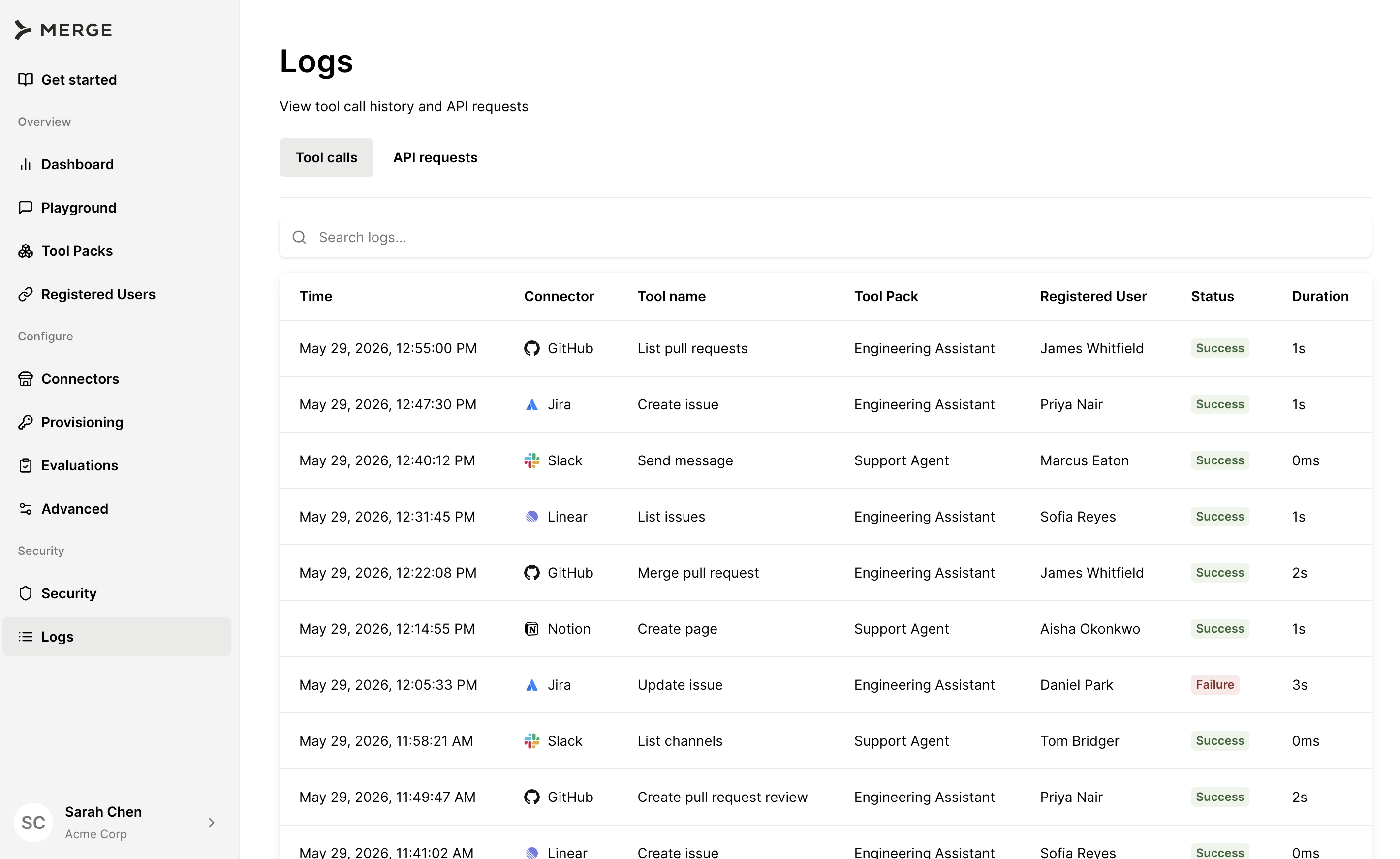
Task: Select Logs in the sidebar
Action: pos(117,636)
